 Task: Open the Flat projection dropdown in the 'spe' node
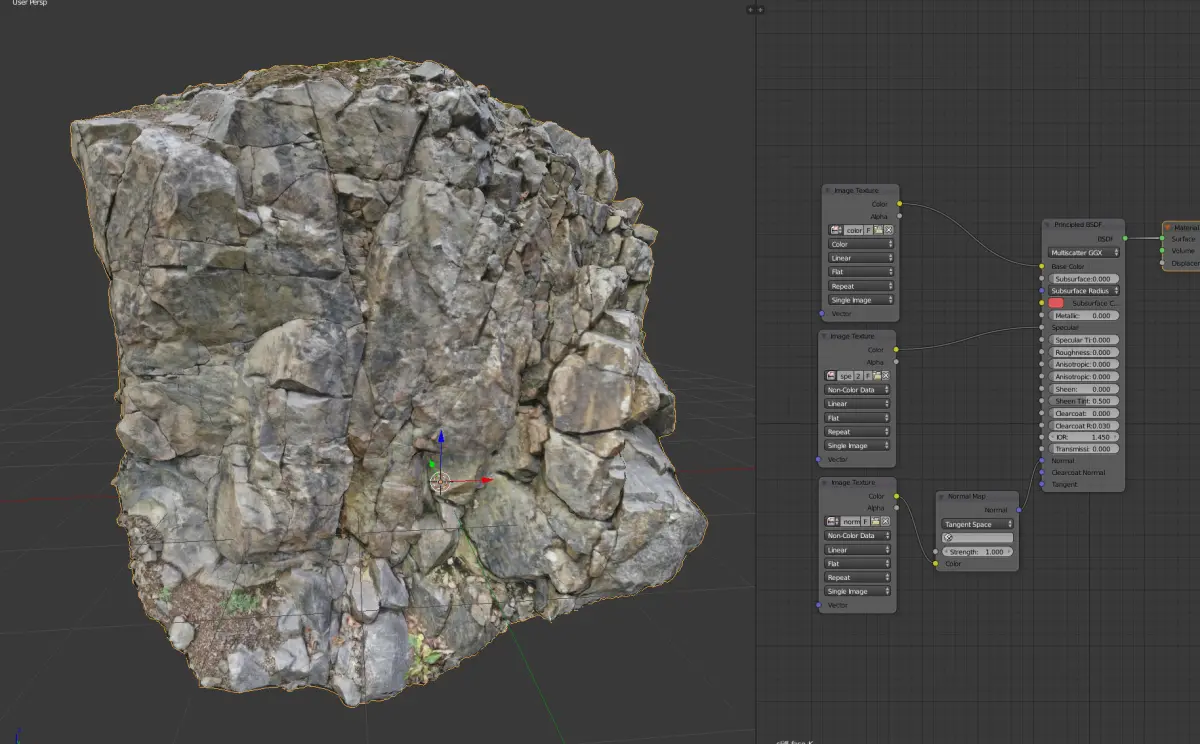(857, 418)
